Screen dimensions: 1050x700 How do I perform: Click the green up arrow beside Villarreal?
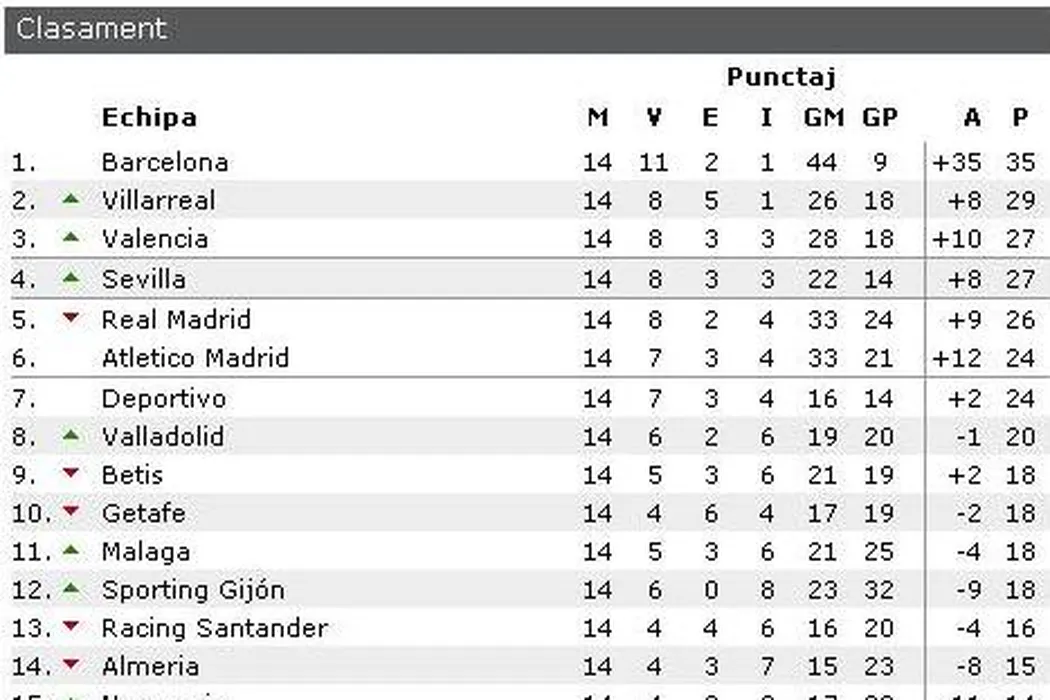[x=70, y=200]
